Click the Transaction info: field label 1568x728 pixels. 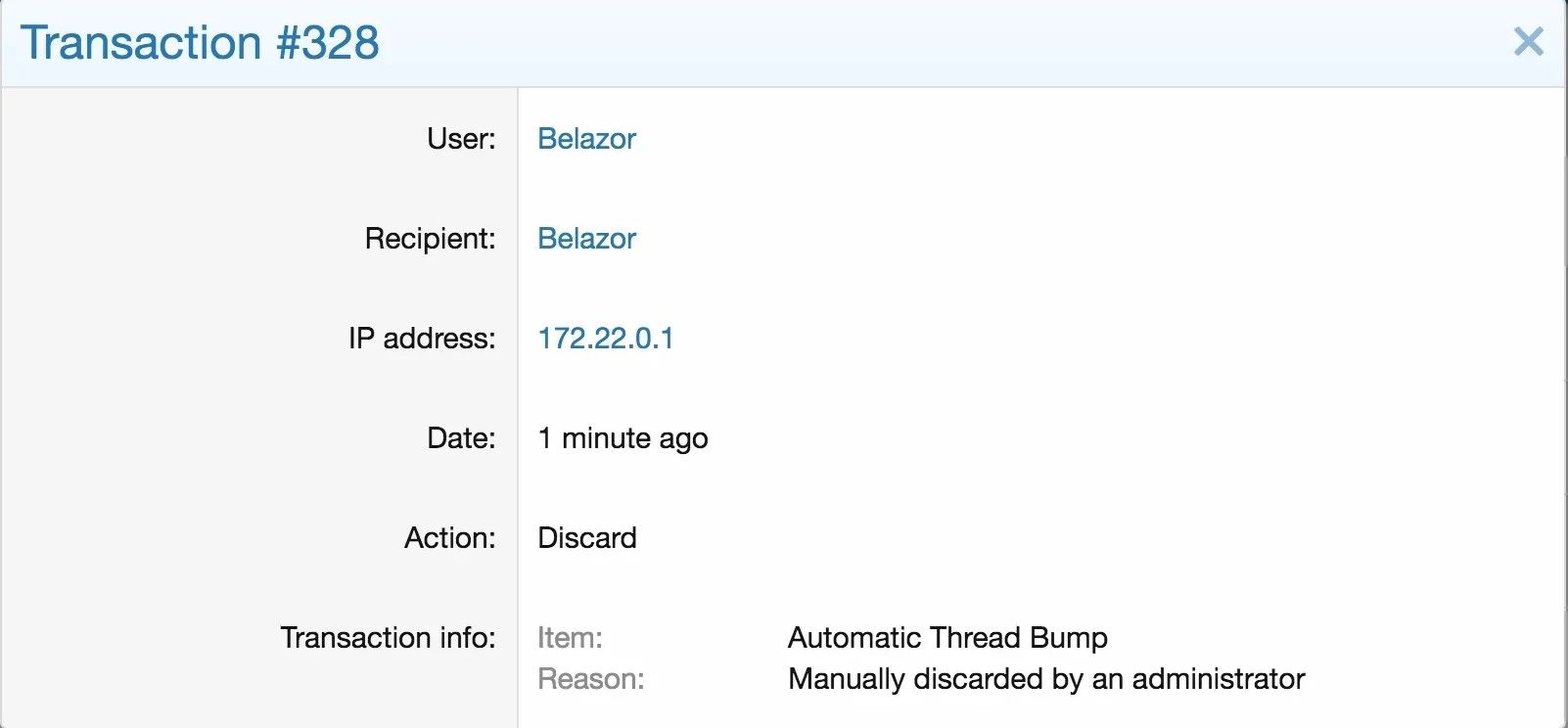point(388,638)
